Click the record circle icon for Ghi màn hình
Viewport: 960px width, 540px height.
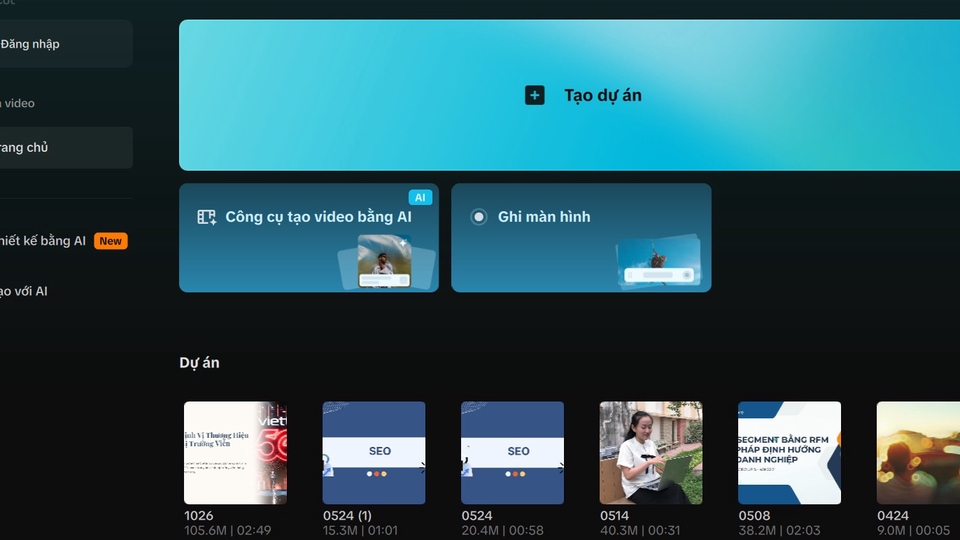coord(479,217)
